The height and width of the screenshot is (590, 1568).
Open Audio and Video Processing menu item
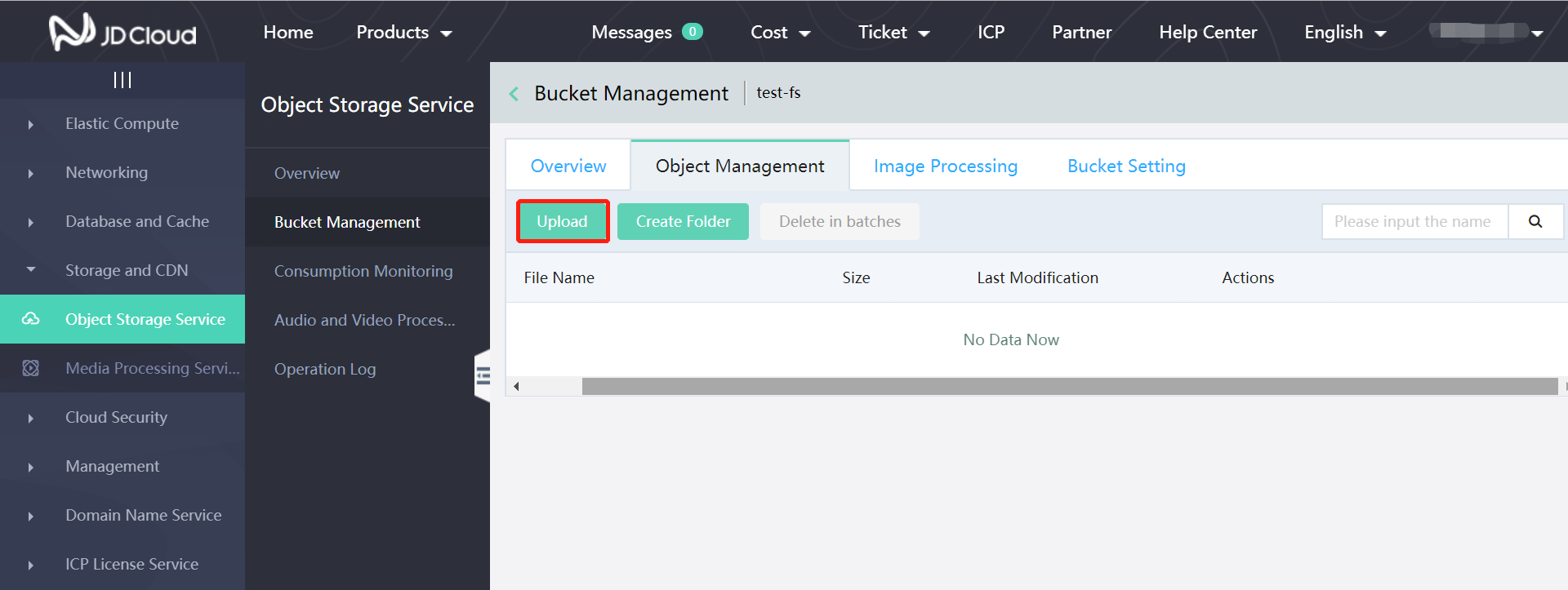click(x=367, y=320)
